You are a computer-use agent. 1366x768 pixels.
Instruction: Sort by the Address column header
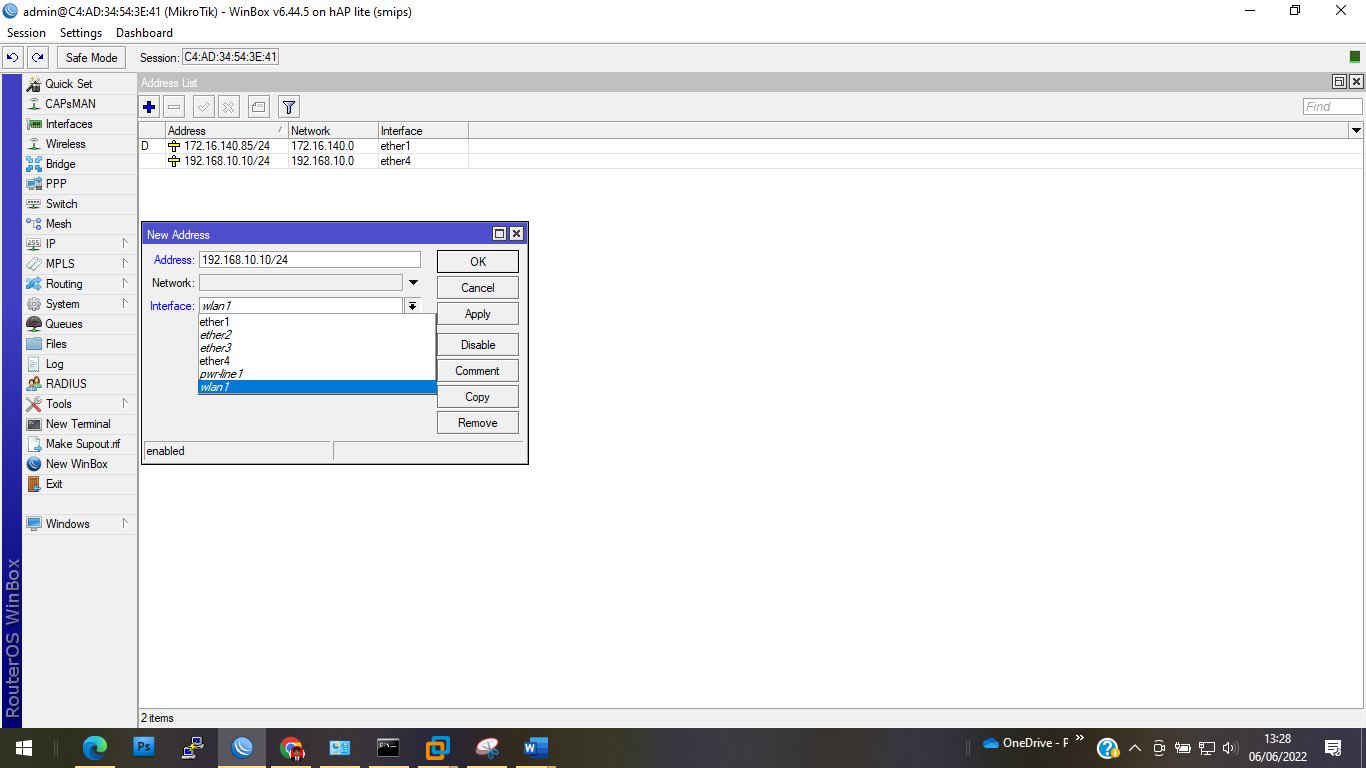(x=226, y=131)
